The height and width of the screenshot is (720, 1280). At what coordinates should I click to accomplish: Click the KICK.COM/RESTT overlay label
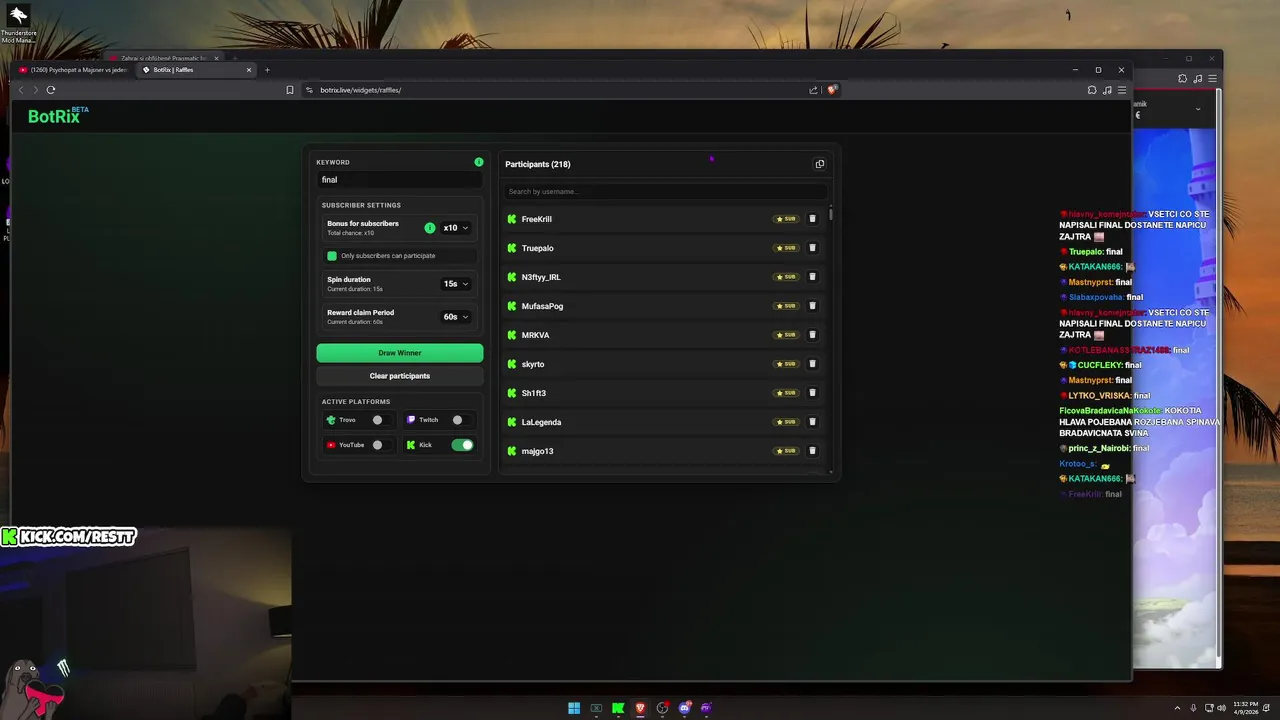pyautogui.click(x=68, y=537)
